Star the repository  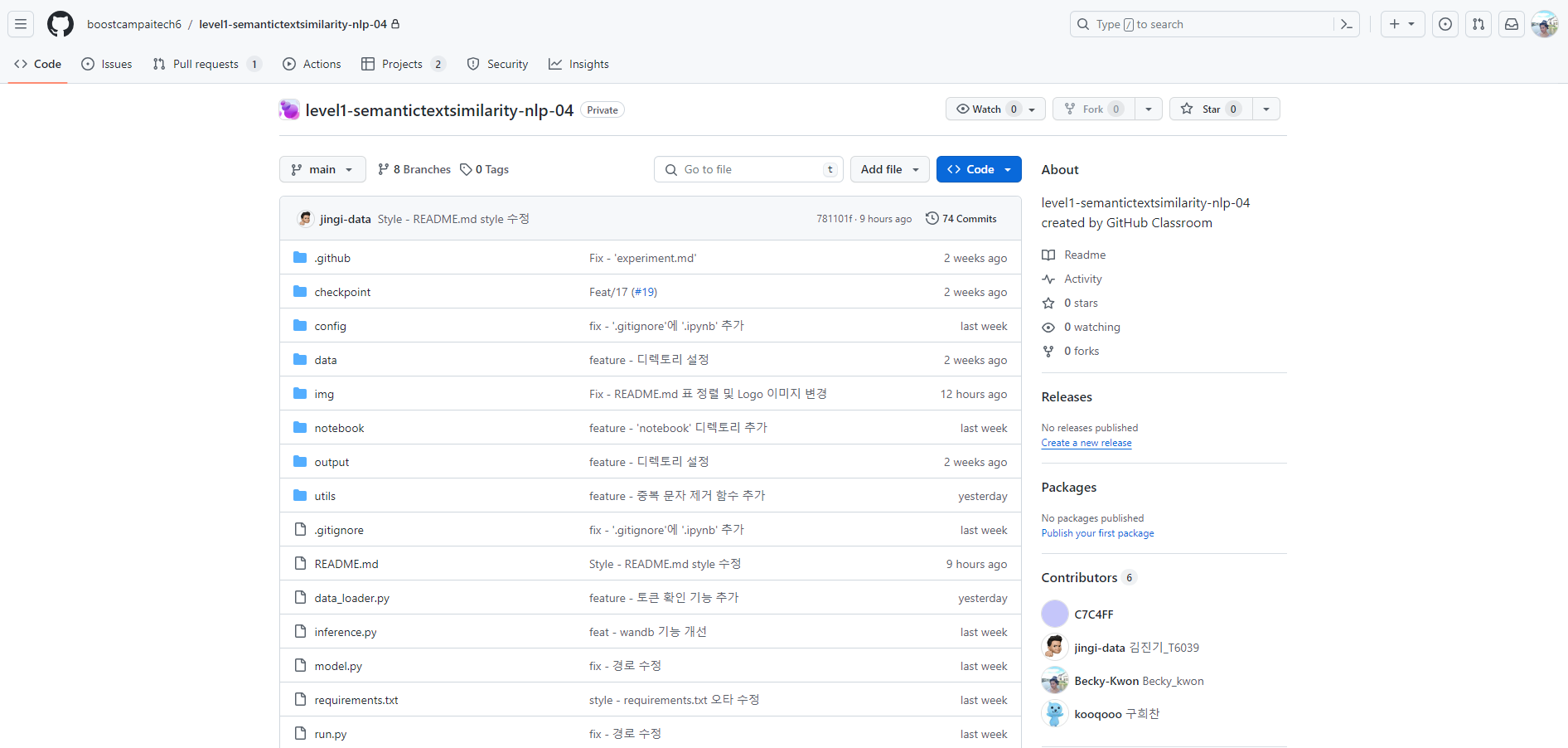(x=1211, y=109)
